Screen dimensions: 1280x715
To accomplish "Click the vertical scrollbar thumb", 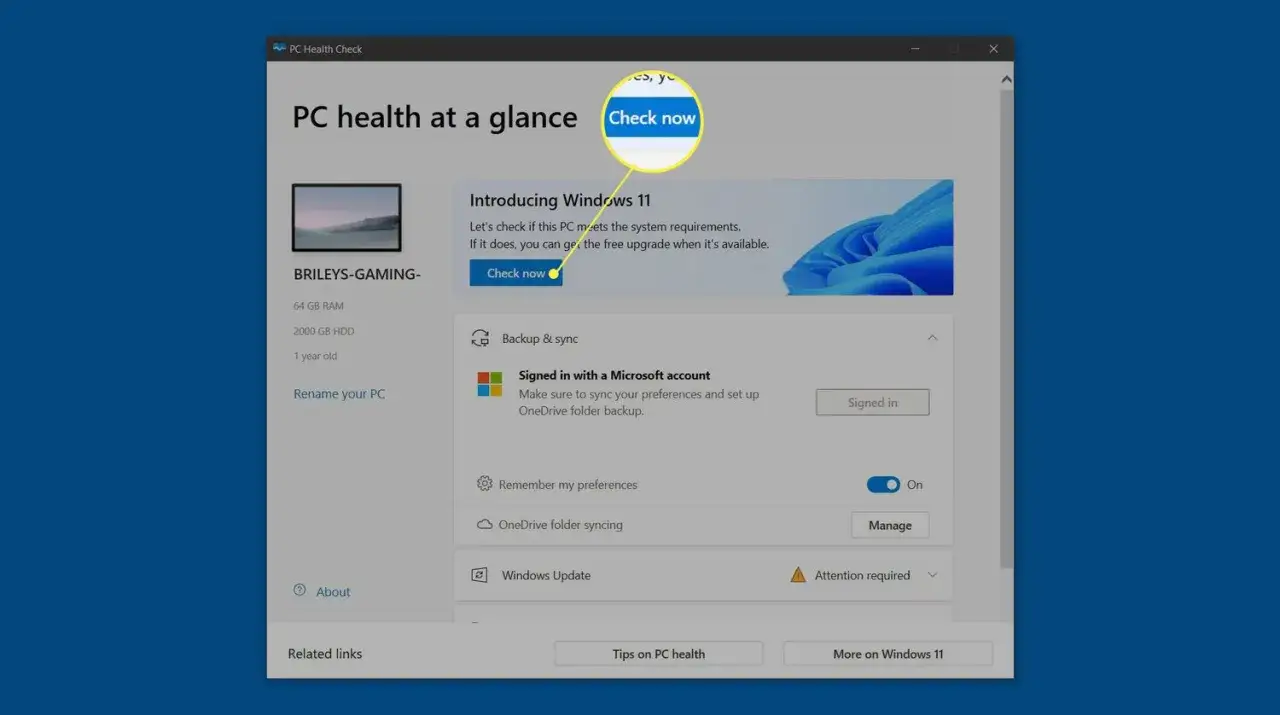I will click(x=1006, y=330).
